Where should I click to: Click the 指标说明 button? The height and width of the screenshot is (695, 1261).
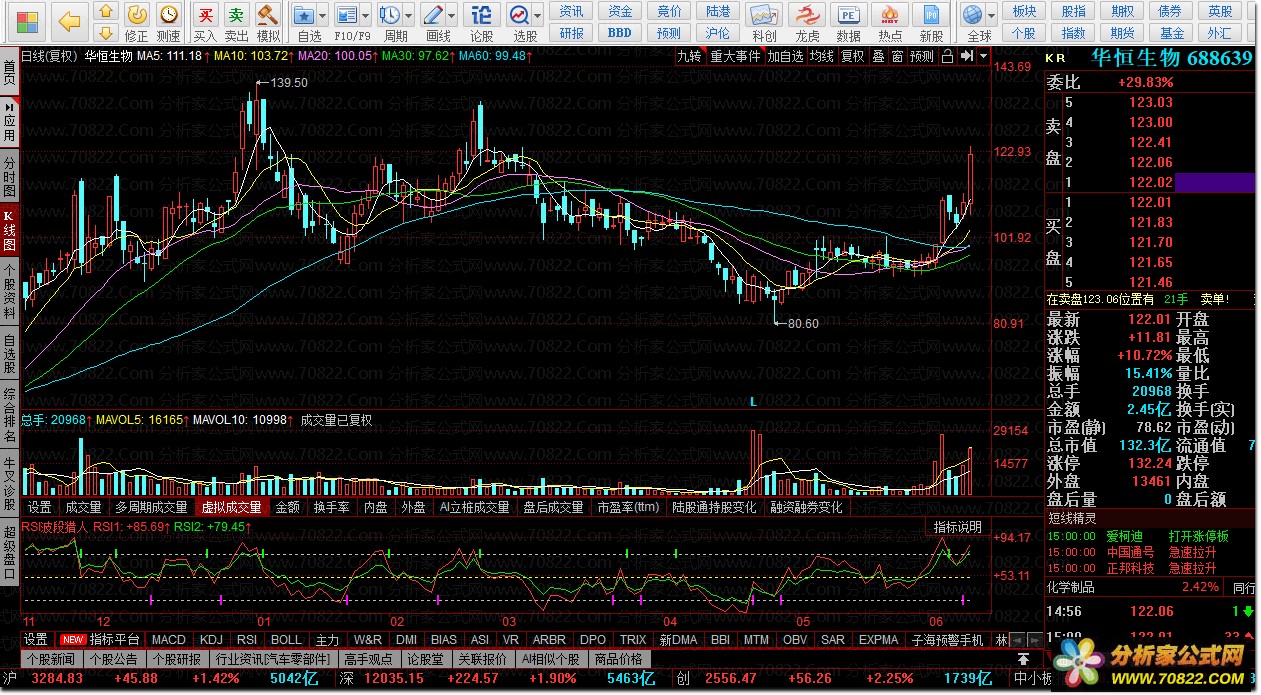tap(958, 527)
